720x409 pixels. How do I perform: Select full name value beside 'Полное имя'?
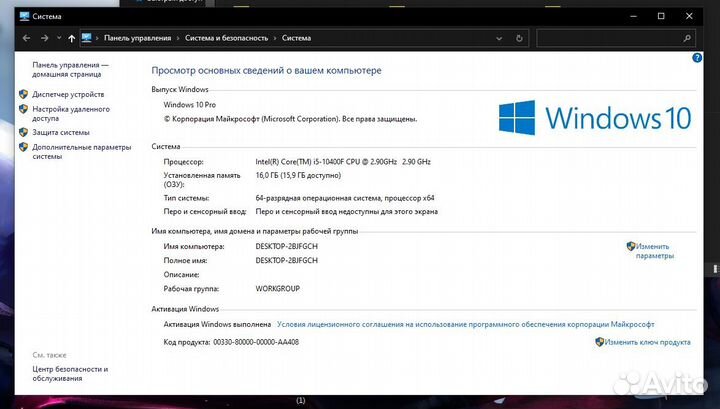pyautogui.click(x=287, y=260)
